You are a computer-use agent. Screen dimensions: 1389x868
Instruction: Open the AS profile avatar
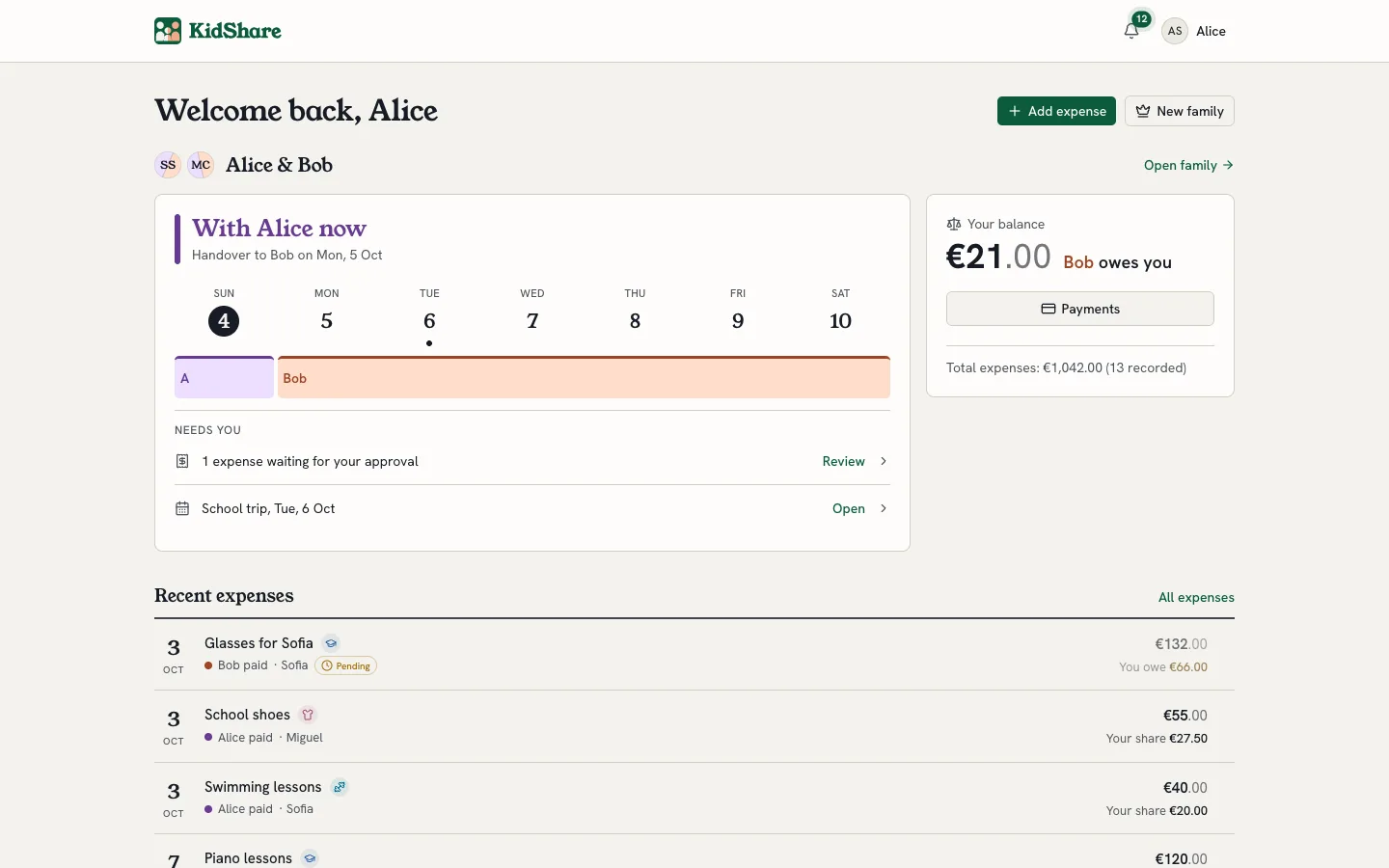point(1175,31)
